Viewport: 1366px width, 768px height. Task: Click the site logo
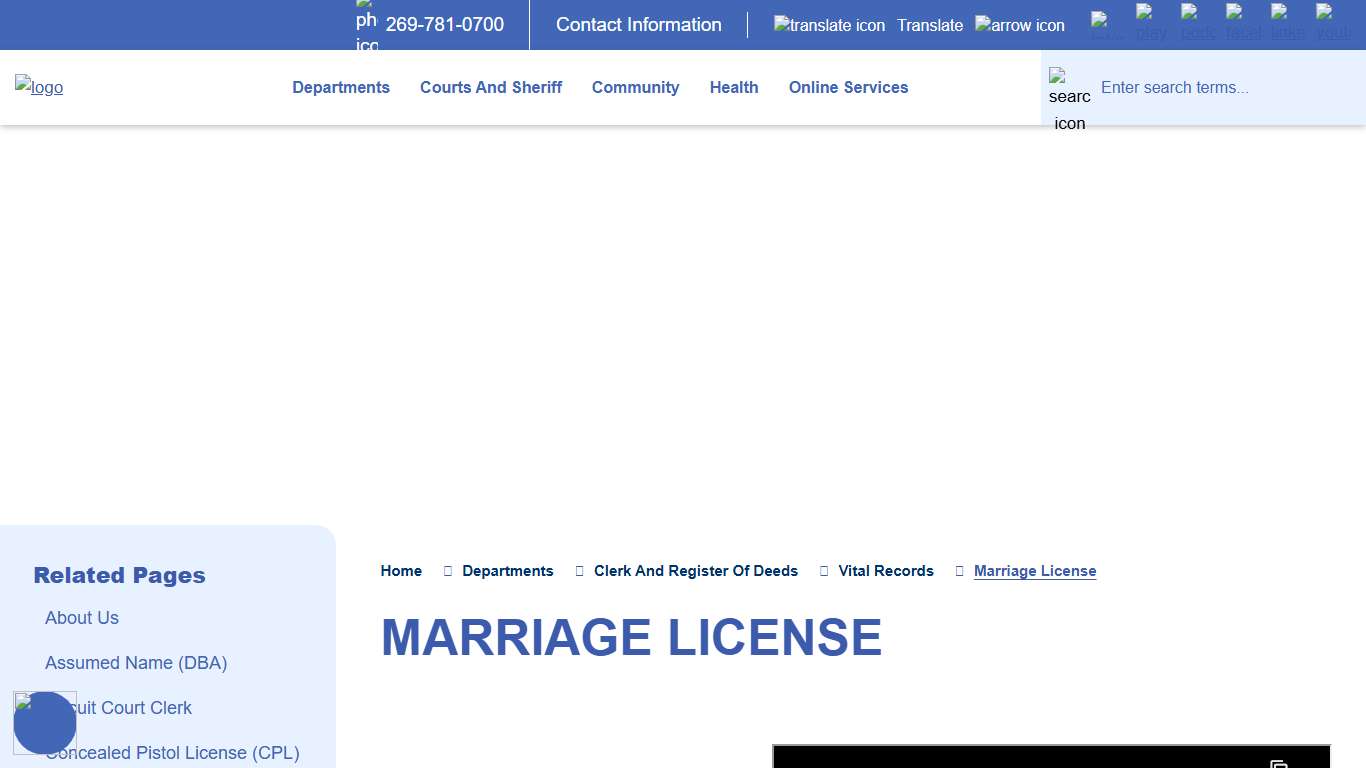[x=39, y=87]
